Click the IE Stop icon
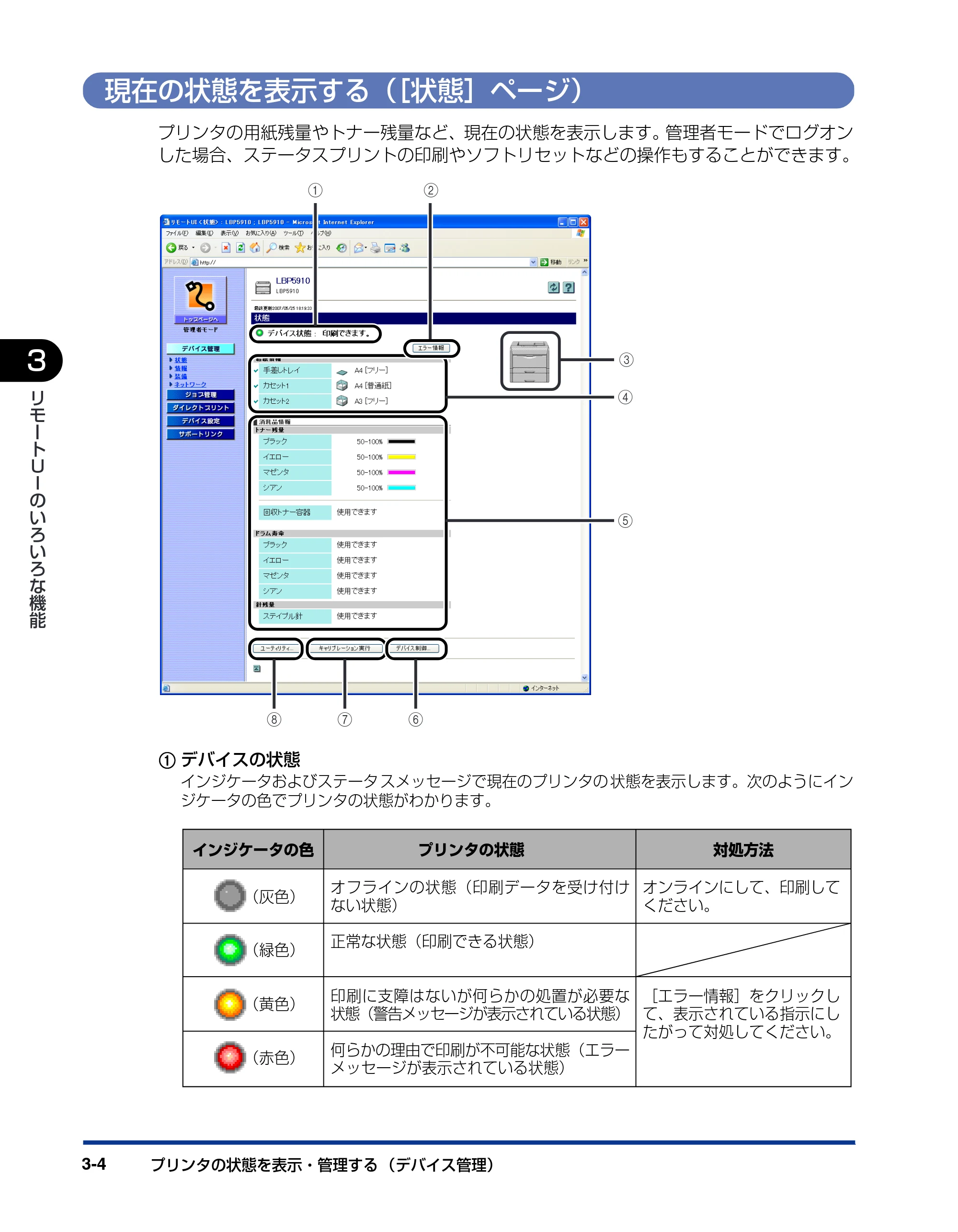This screenshot has height=1232, width=958. (226, 248)
